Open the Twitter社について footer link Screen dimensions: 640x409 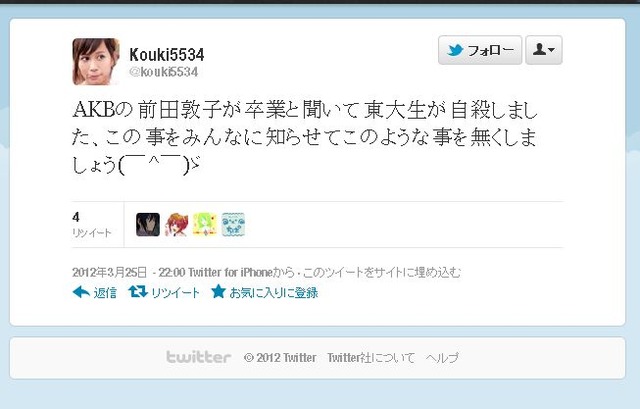(x=371, y=358)
